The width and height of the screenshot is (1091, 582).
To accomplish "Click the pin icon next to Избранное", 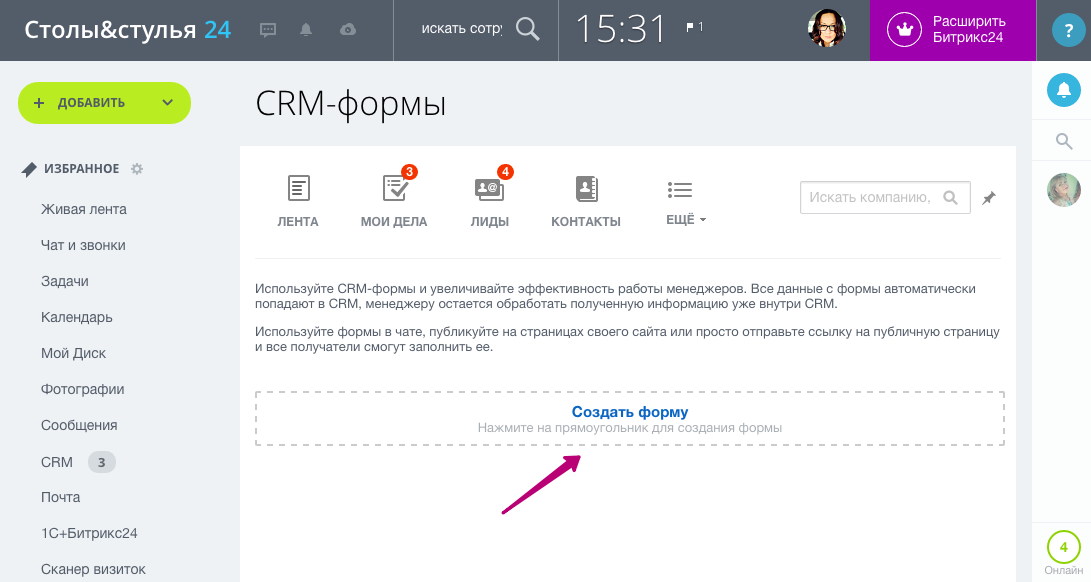I will tap(29, 169).
